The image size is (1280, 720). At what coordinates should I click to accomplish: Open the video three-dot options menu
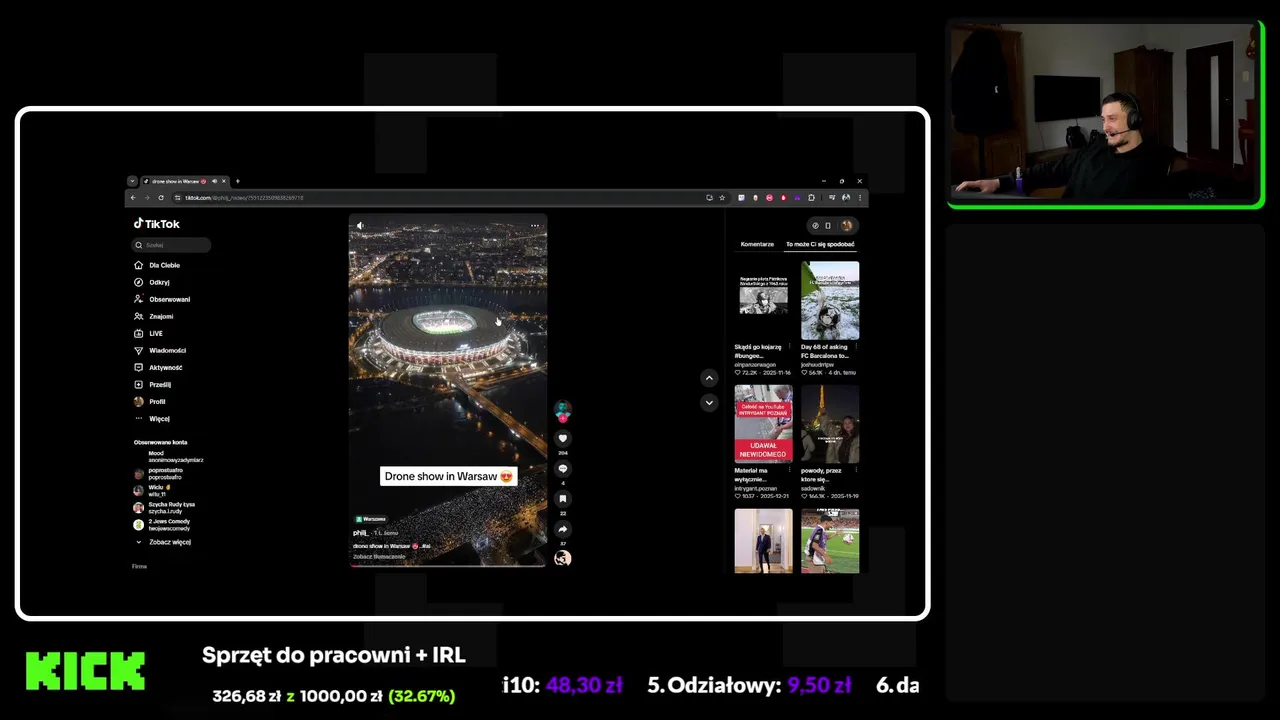[535, 226]
